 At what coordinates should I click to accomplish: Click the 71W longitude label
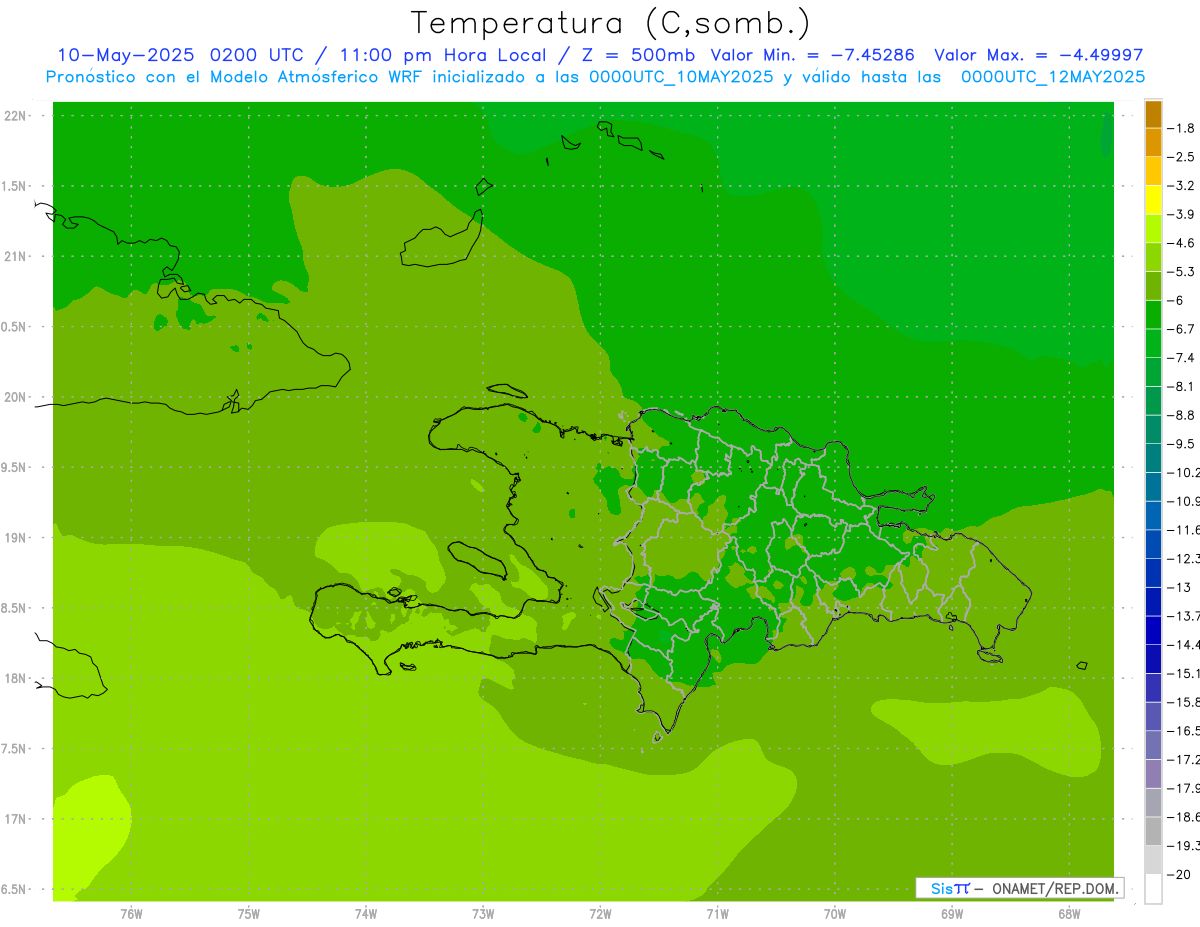(717, 914)
